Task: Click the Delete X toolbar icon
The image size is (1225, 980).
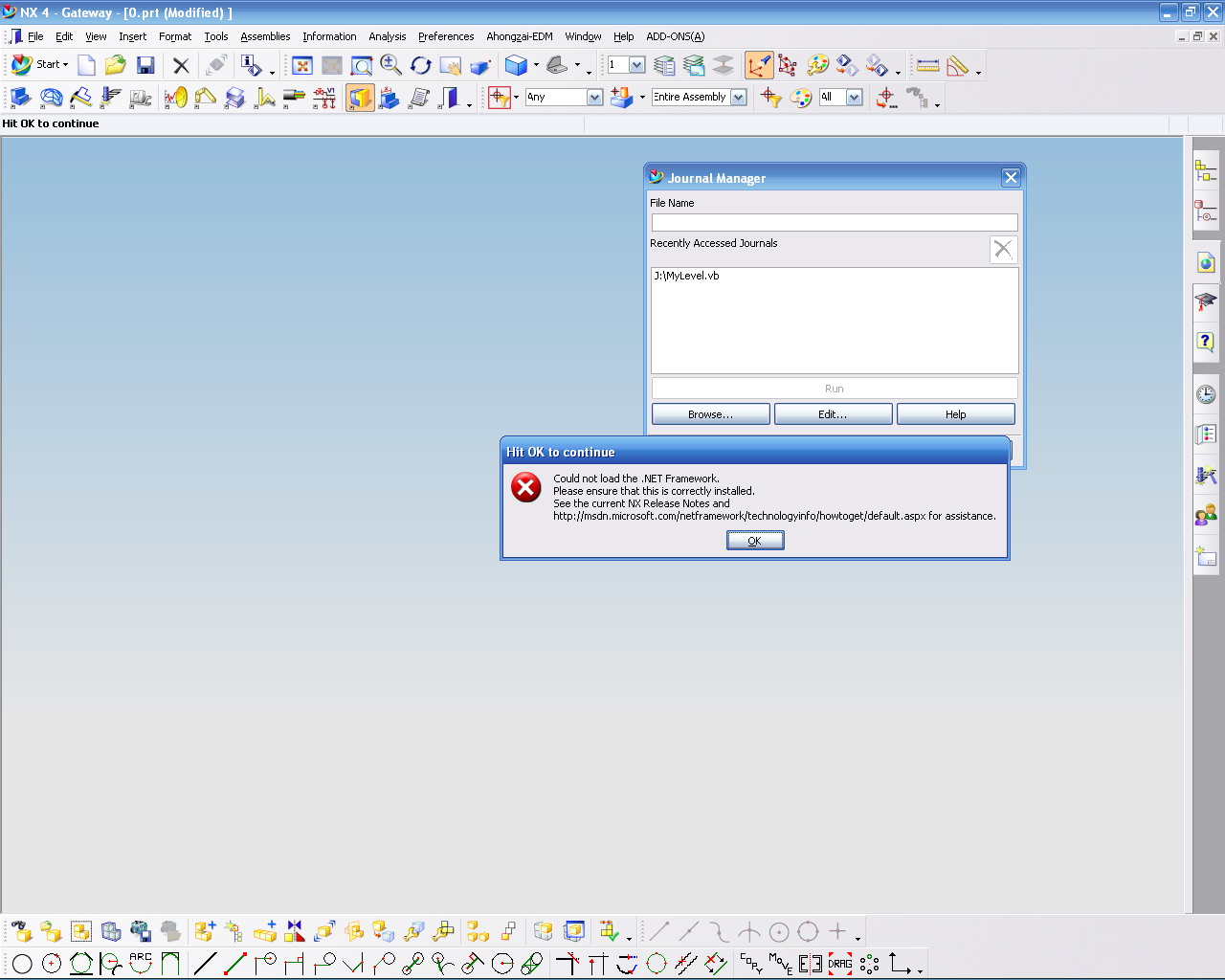Action: 181,65
